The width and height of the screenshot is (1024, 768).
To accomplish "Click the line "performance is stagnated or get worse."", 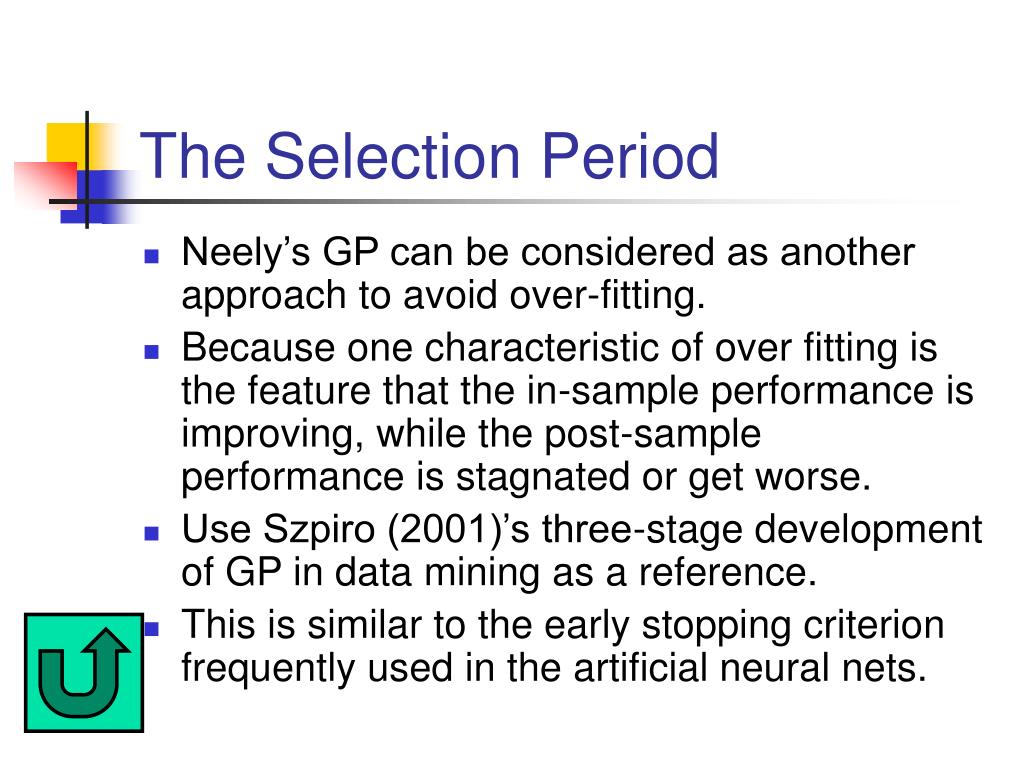I will [526, 478].
